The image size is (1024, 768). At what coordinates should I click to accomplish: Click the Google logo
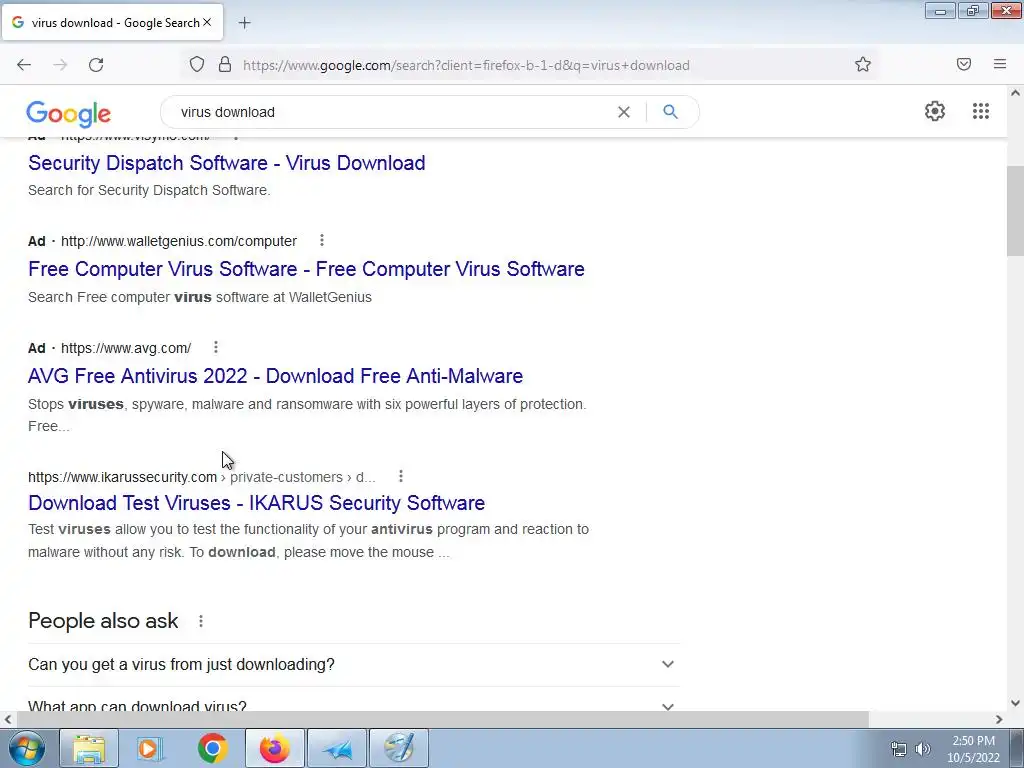pyautogui.click(x=69, y=114)
